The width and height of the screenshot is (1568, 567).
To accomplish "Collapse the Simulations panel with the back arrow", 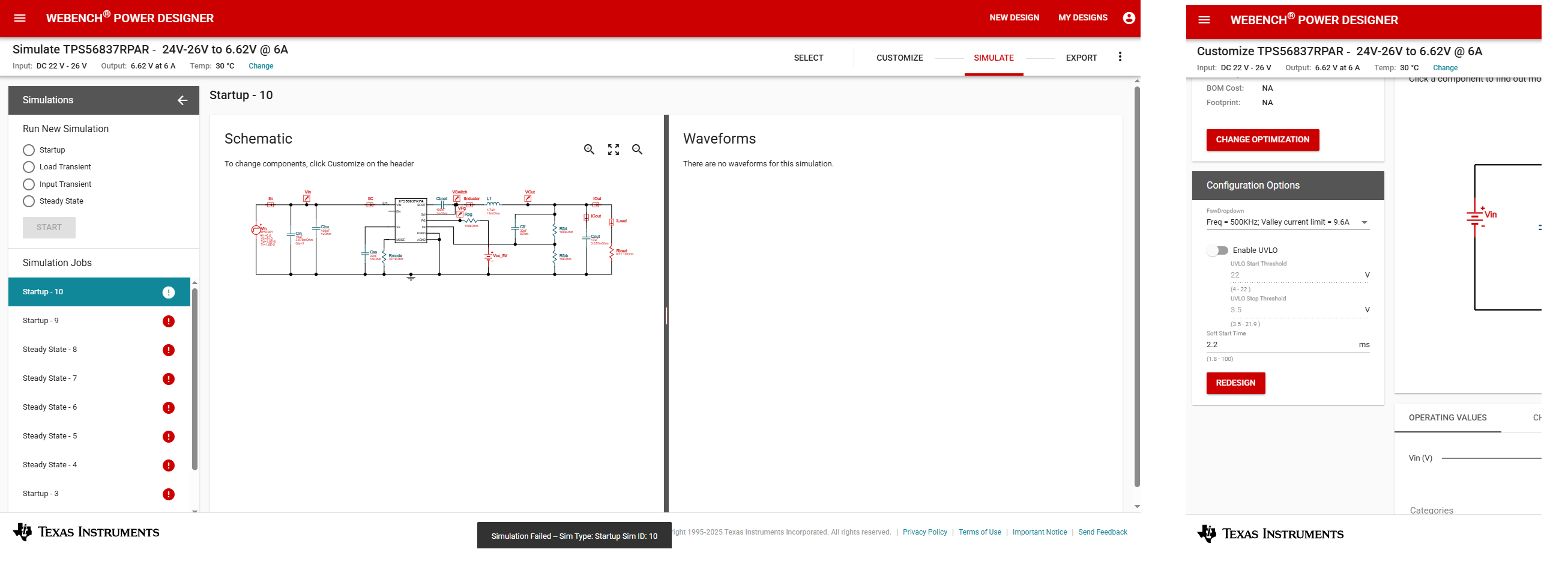I will (x=182, y=100).
